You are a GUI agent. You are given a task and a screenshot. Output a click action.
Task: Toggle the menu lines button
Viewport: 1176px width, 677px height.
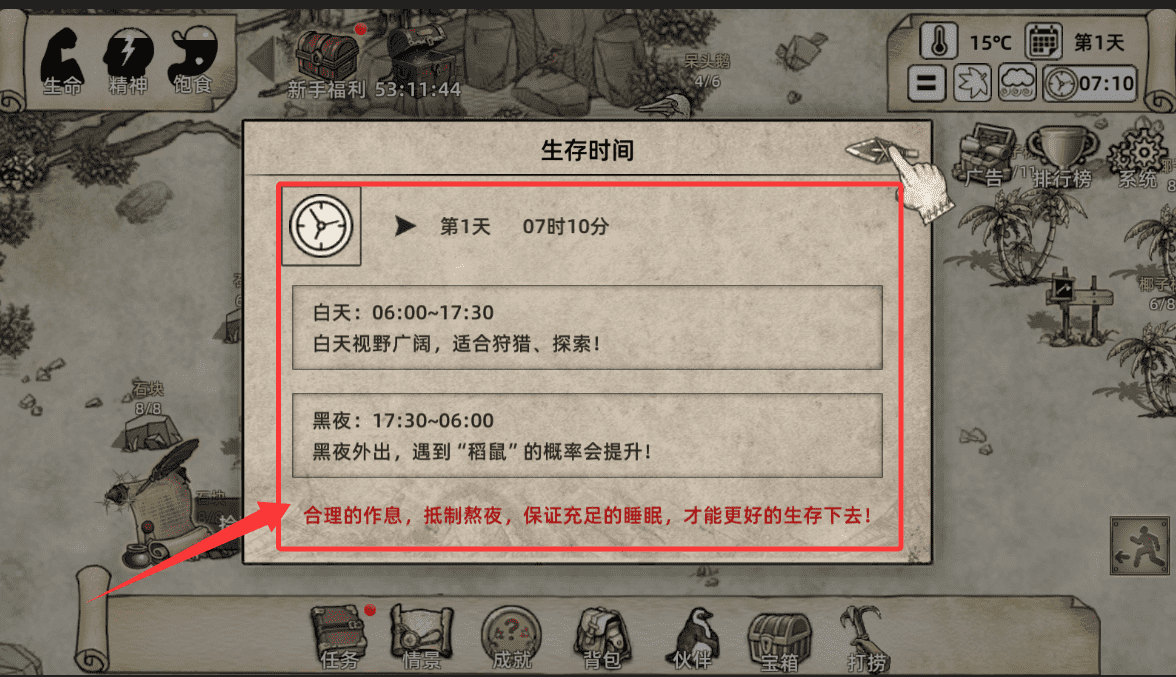[x=926, y=83]
